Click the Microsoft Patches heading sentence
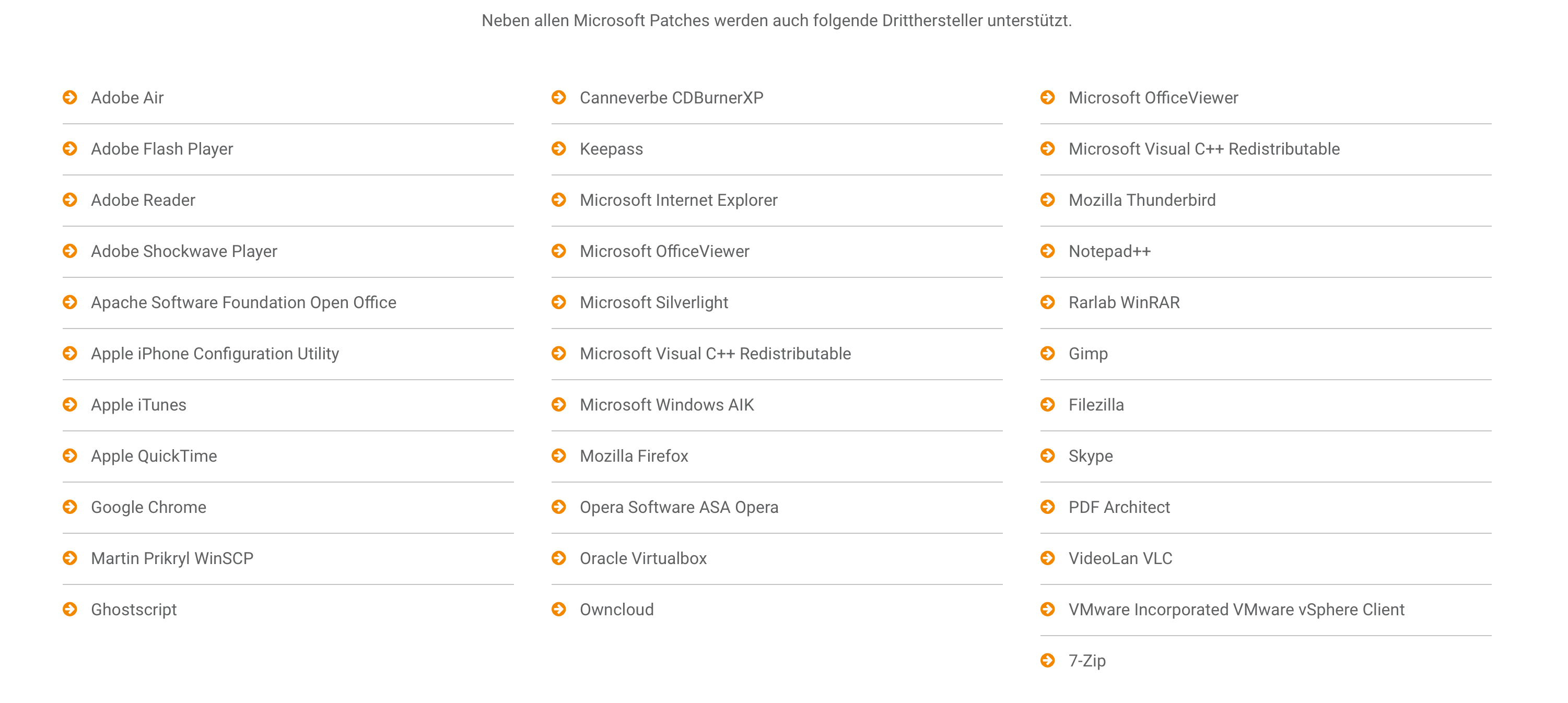Image resolution: width=1568 pixels, height=703 pixels. coord(776,21)
